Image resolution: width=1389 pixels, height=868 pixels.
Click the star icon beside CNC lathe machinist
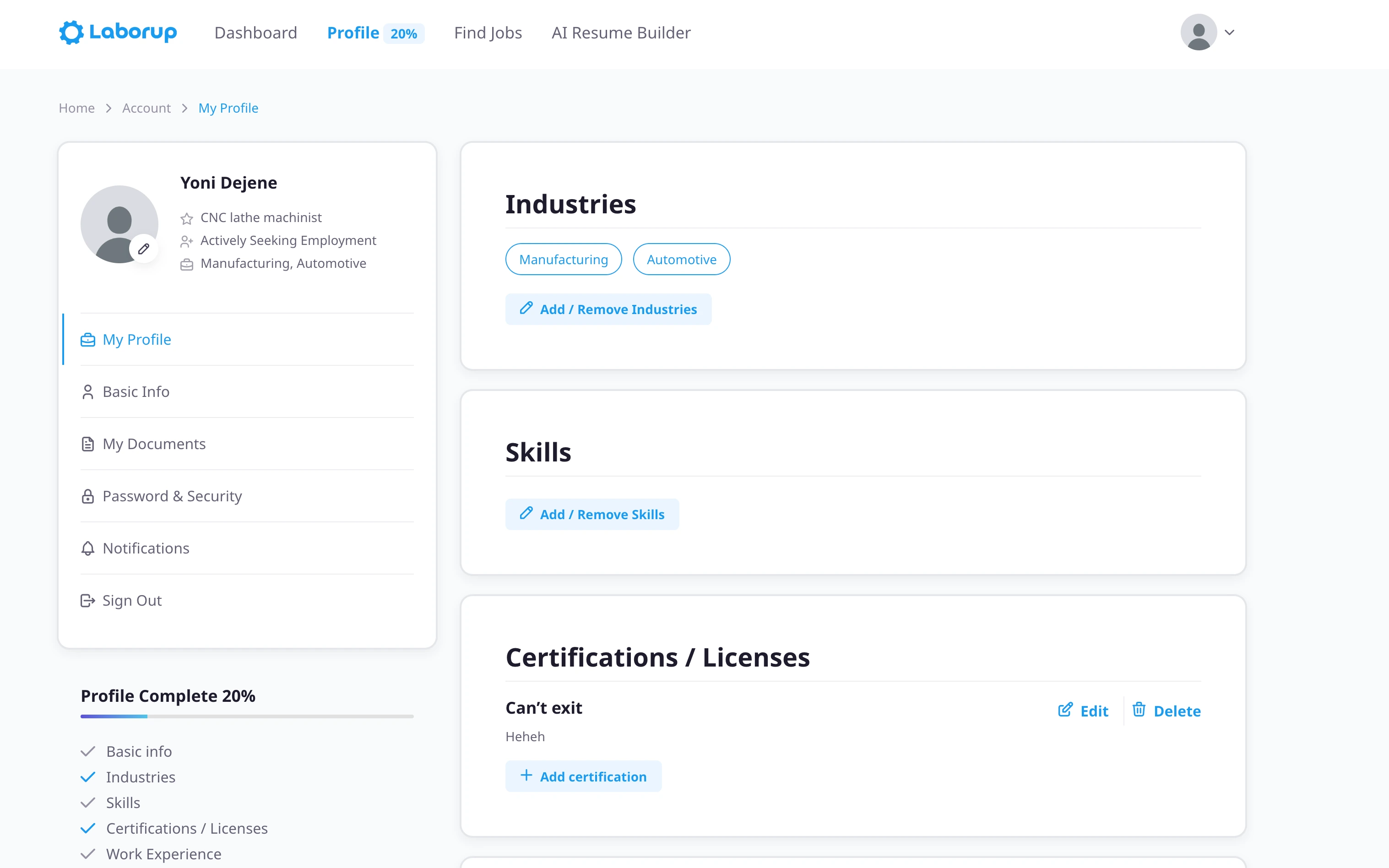[186, 218]
